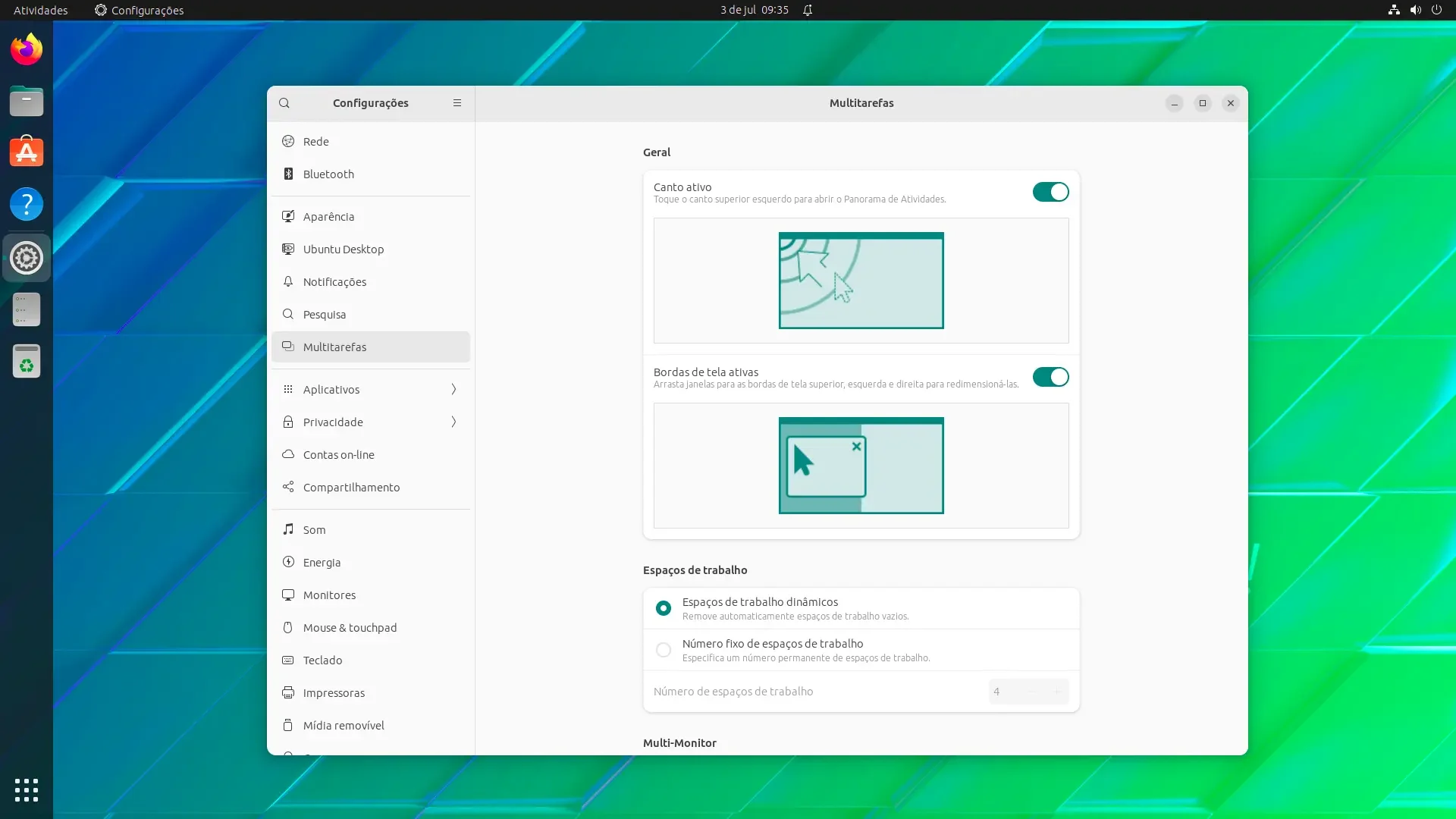Viewport: 1456px width, 819px height.
Task: Click the Mídia removível icon
Action: click(288, 725)
